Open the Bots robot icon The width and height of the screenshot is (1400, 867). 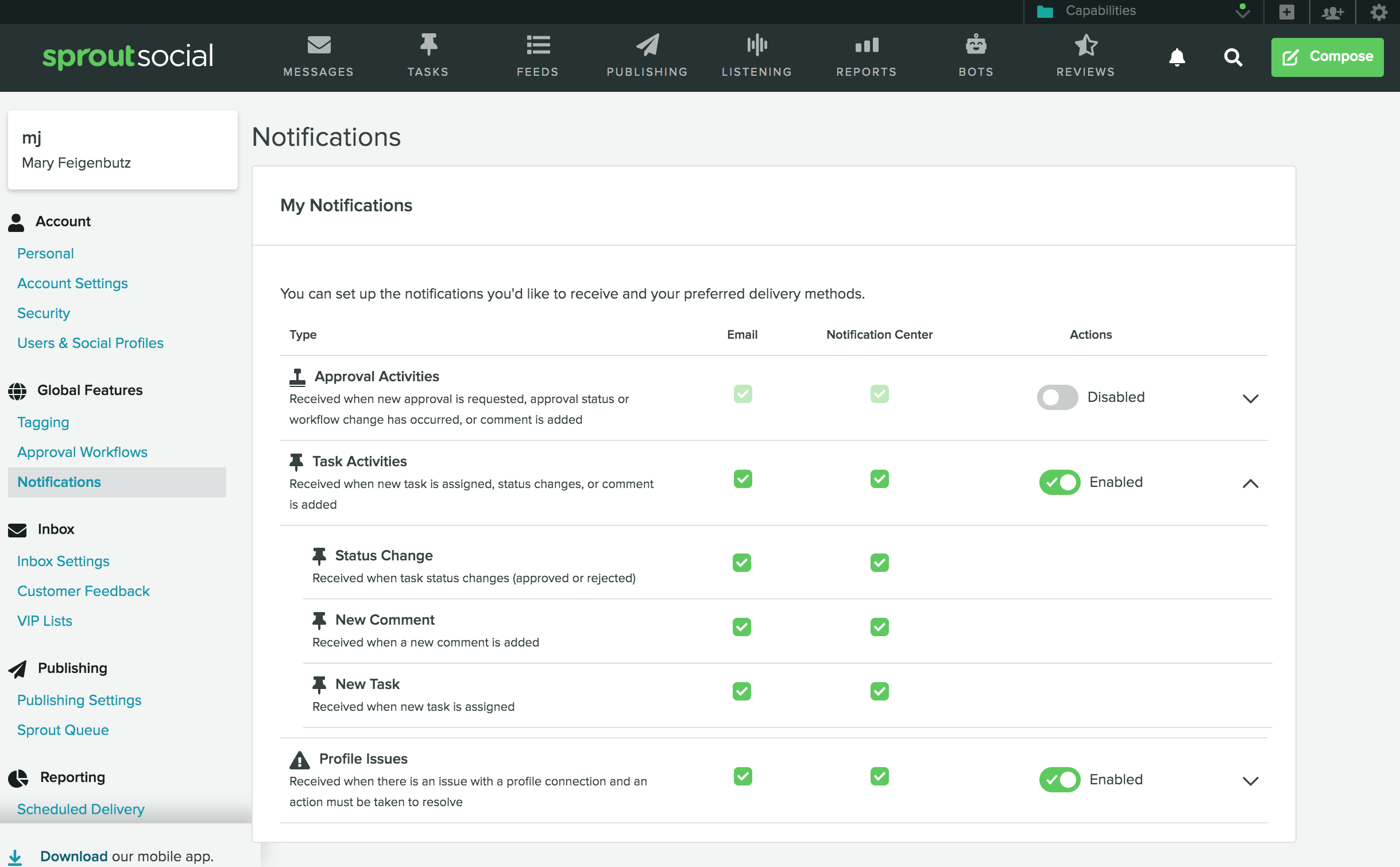[x=976, y=45]
